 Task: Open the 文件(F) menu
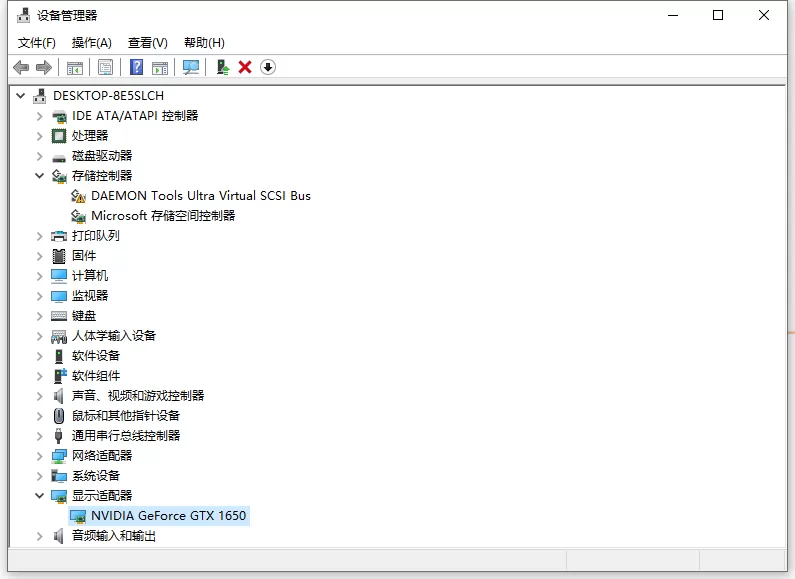click(x=37, y=43)
